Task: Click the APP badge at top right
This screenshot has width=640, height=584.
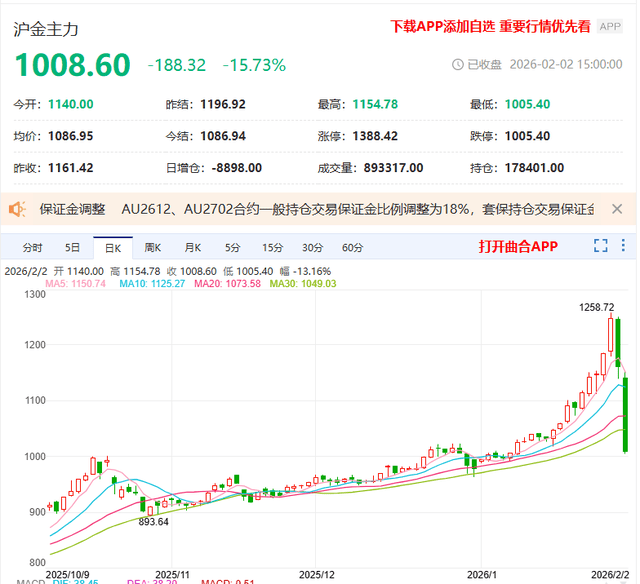Action: pos(609,27)
